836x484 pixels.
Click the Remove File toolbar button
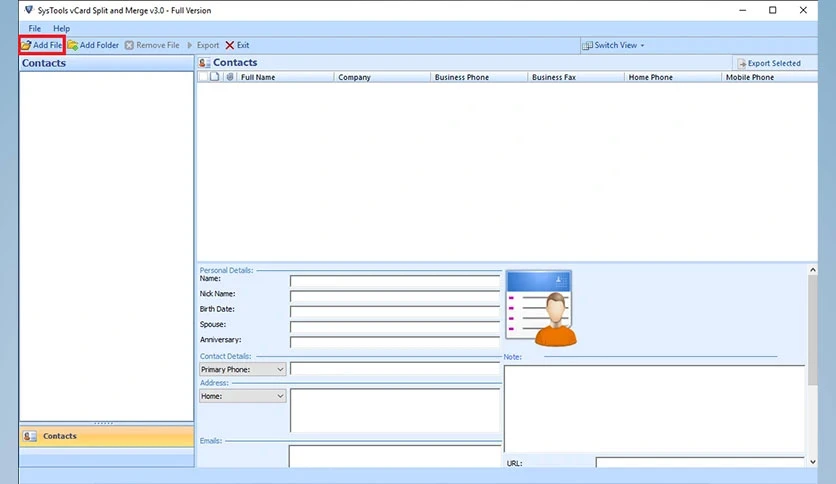pyautogui.click(x=152, y=45)
